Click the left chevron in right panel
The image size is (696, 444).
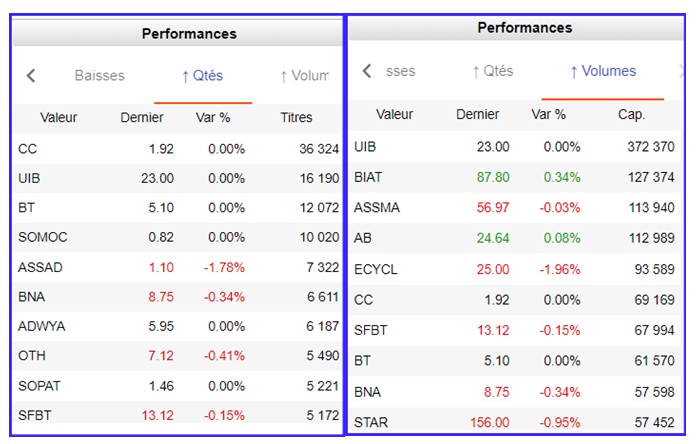(367, 71)
